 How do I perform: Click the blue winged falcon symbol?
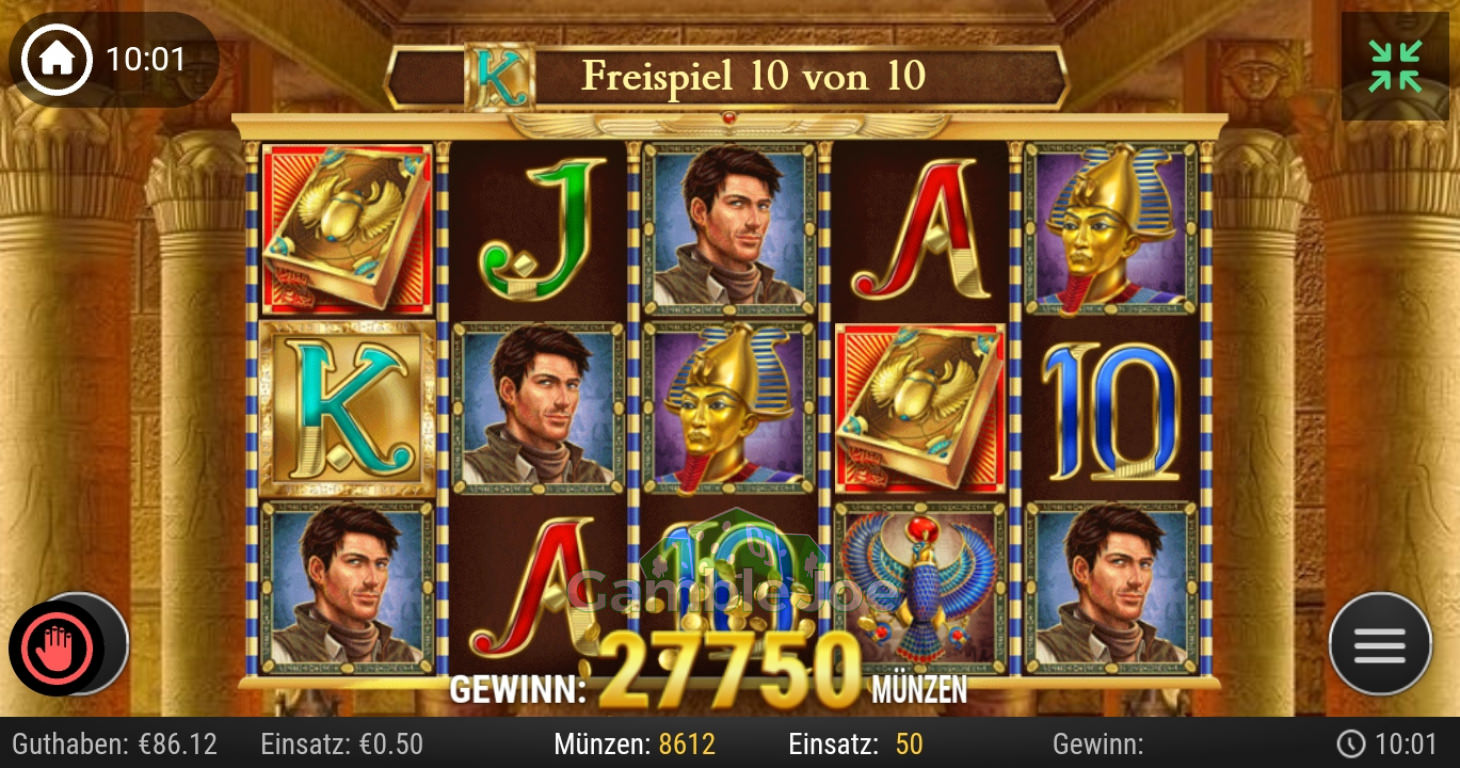[920, 587]
